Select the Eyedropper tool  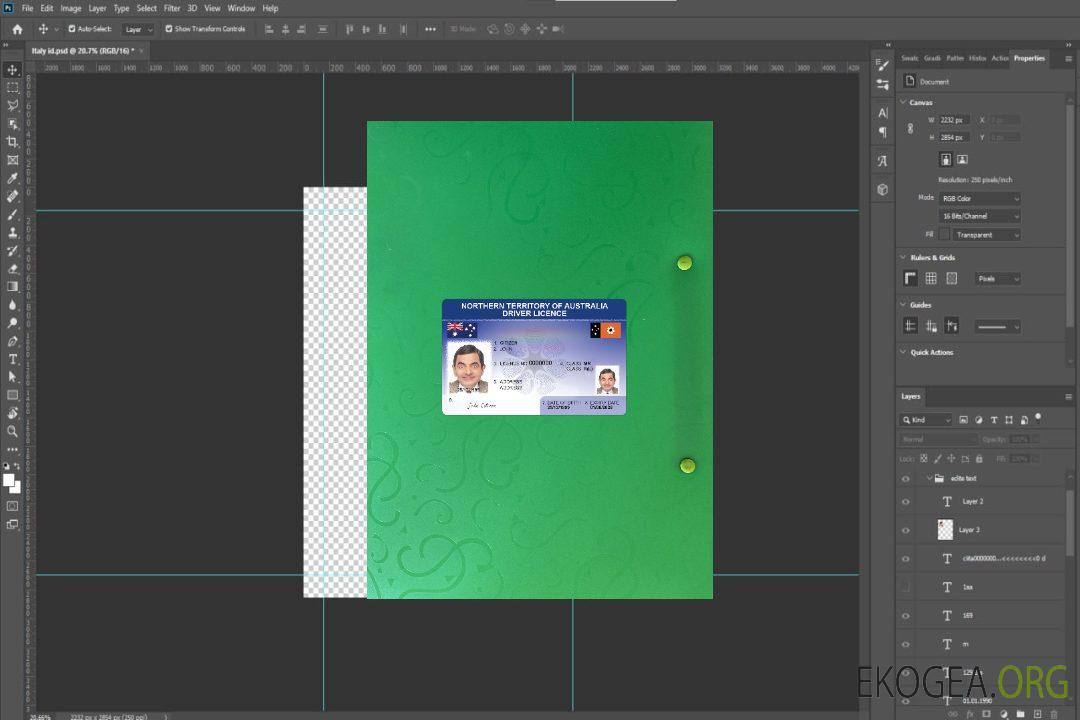[x=12, y=178]
